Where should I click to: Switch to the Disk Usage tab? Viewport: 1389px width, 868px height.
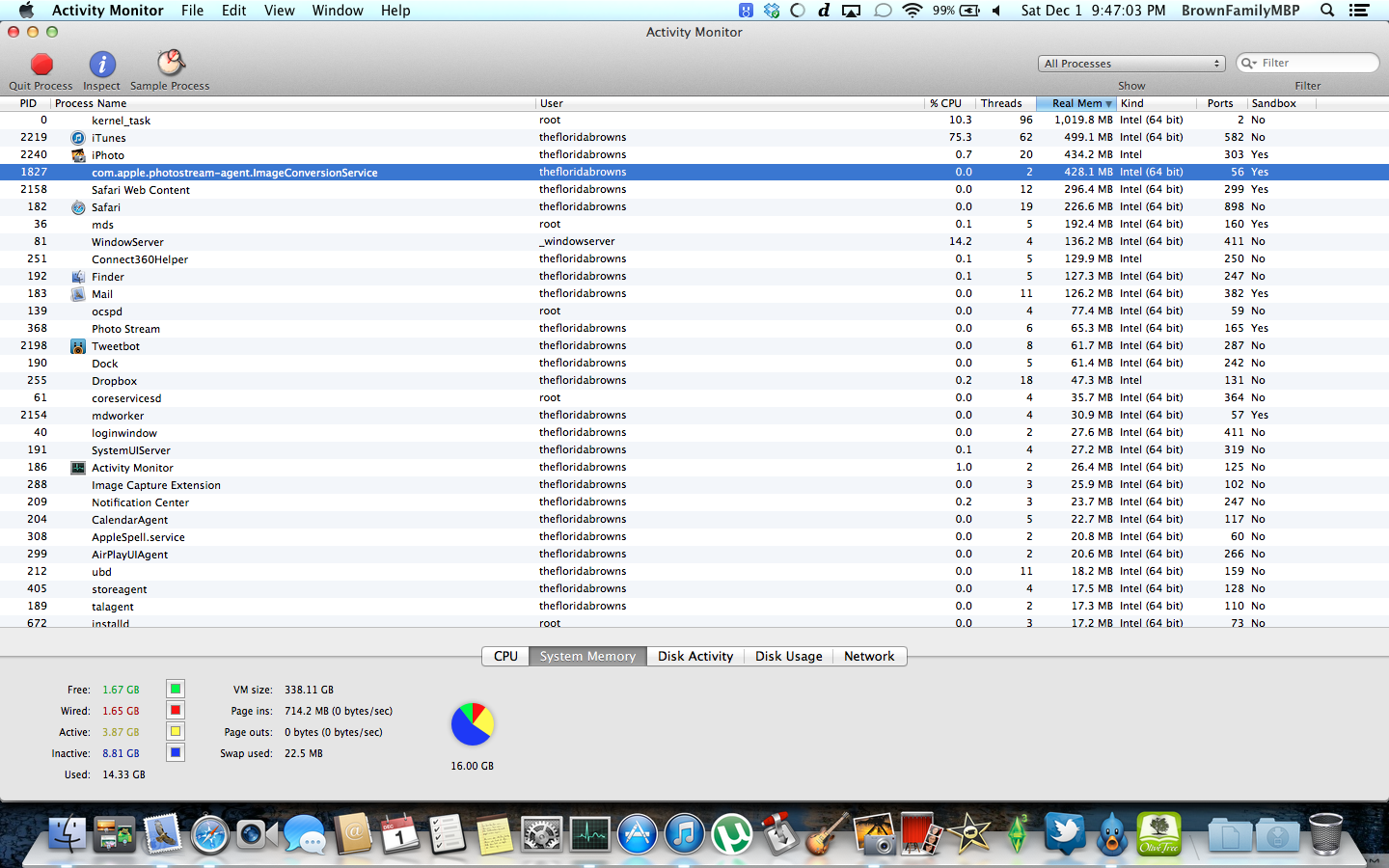[789, 656]
